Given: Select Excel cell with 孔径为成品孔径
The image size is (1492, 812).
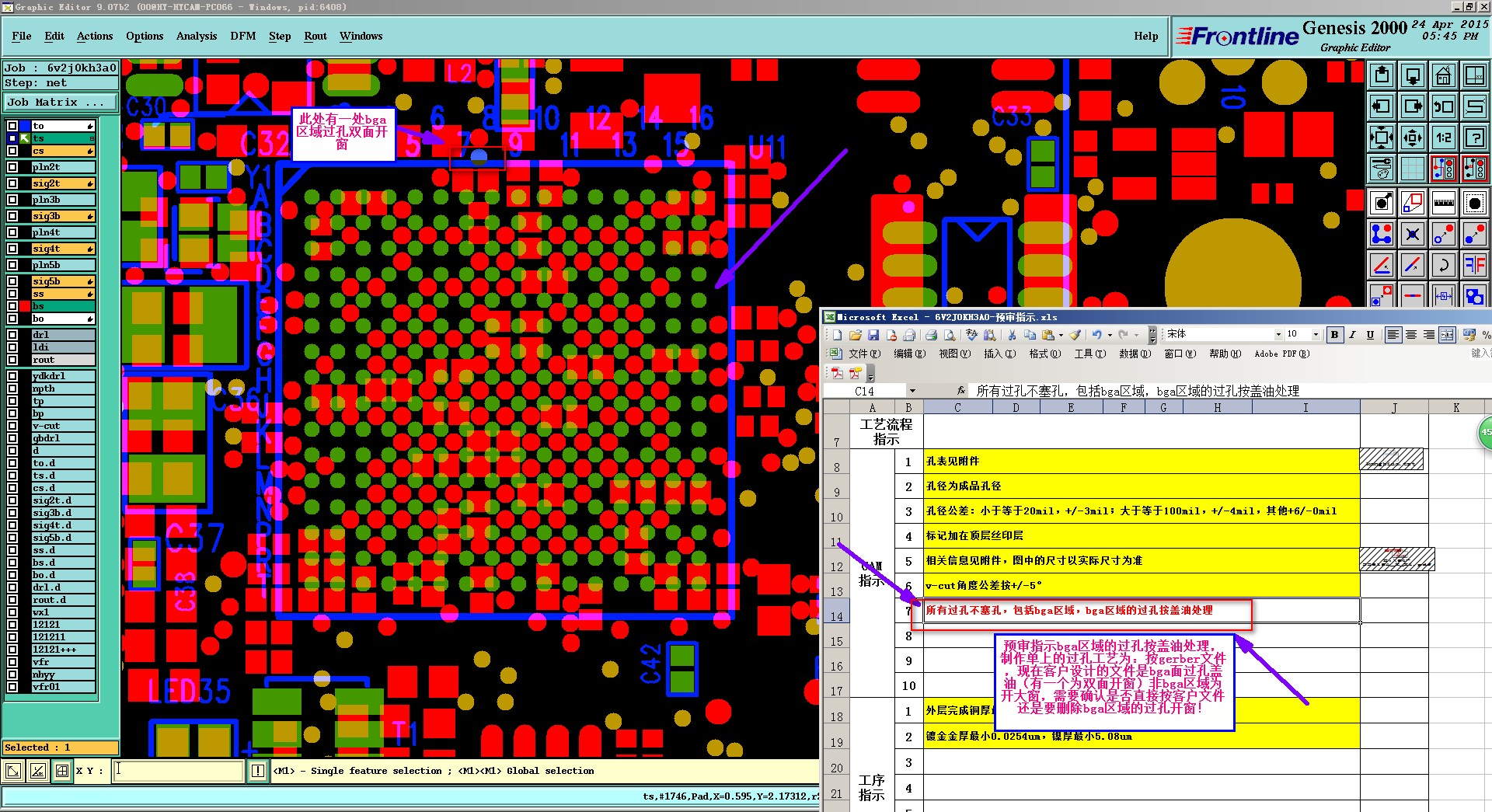Looking at the screenshot, I should click(1141, 486).
